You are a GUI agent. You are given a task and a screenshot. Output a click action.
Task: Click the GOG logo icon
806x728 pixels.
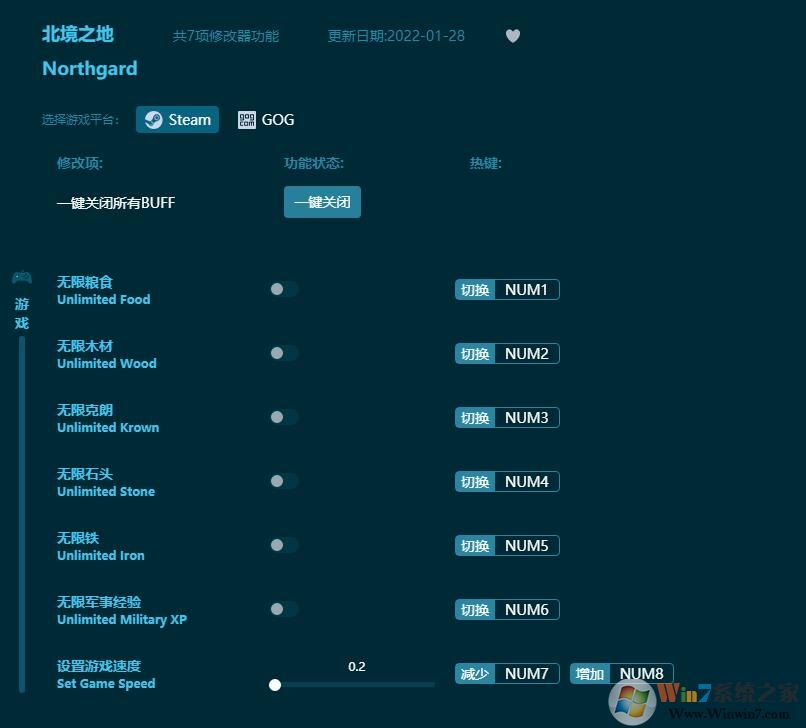(246, 119)
